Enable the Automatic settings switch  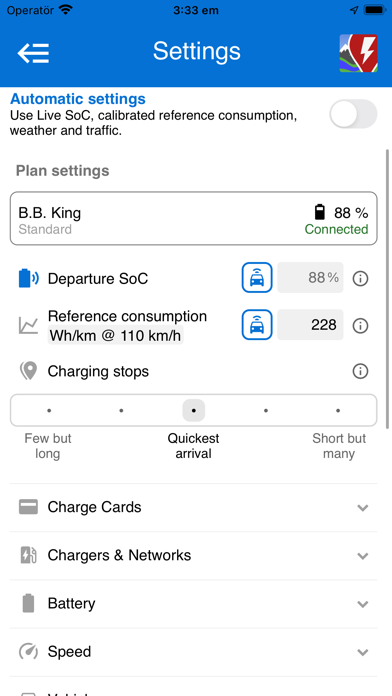click(x=353, y=114)
